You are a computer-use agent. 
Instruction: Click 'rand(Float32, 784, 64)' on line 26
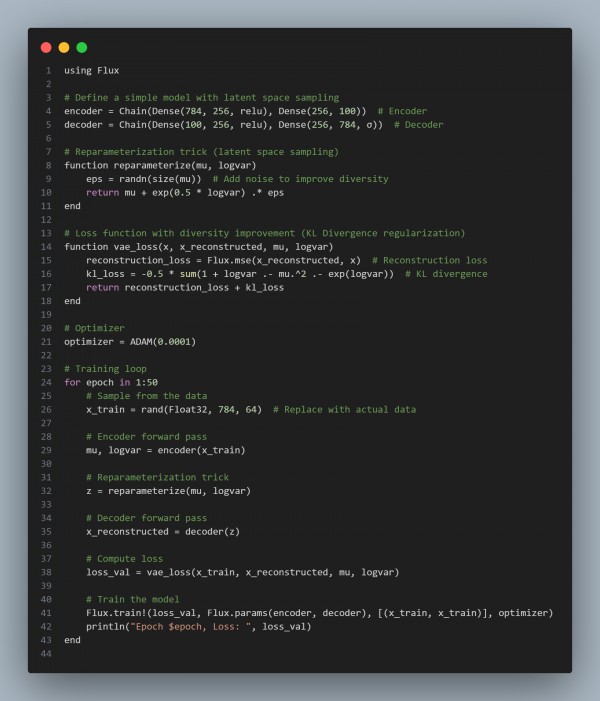[x=202, y=410]
